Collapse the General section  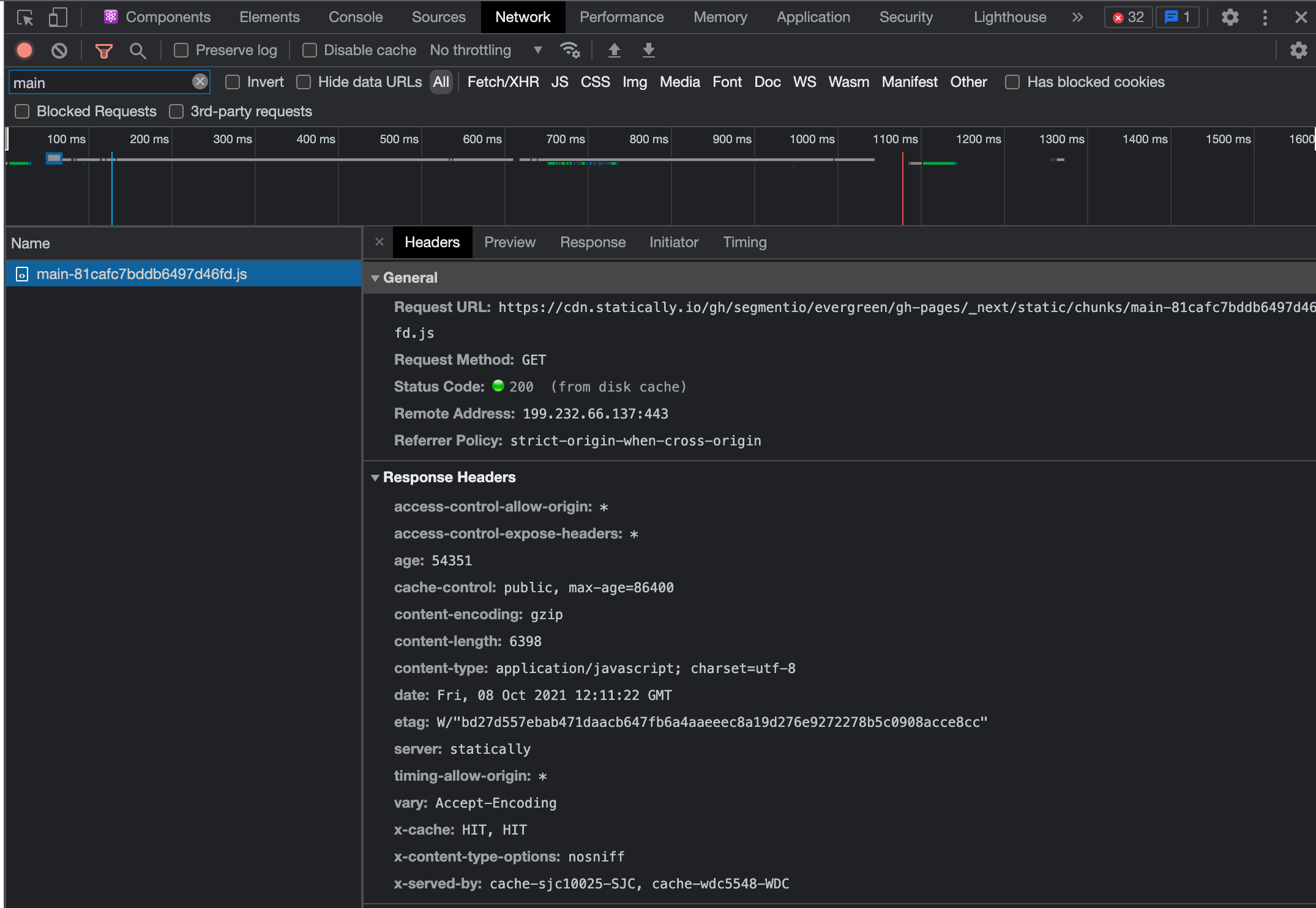click(x=375, y=277)
